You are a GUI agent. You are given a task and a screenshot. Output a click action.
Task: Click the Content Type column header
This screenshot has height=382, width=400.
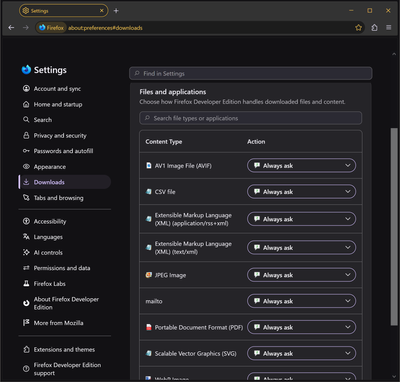[x=164, y=142]
